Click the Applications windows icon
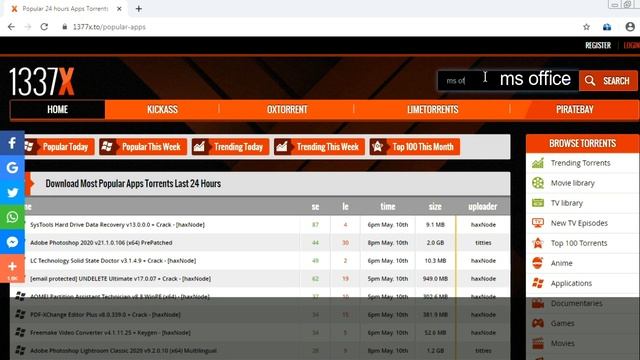The width and height of the screenshot is (640, 360). tap(538, 283)
